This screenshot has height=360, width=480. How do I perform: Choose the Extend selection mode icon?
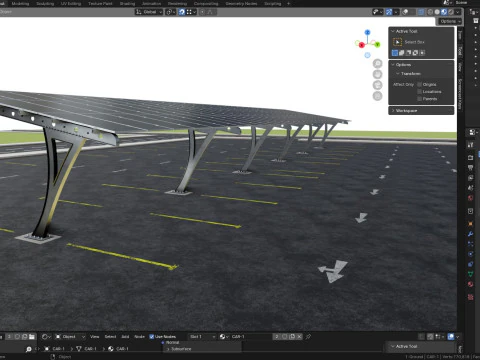402,53
